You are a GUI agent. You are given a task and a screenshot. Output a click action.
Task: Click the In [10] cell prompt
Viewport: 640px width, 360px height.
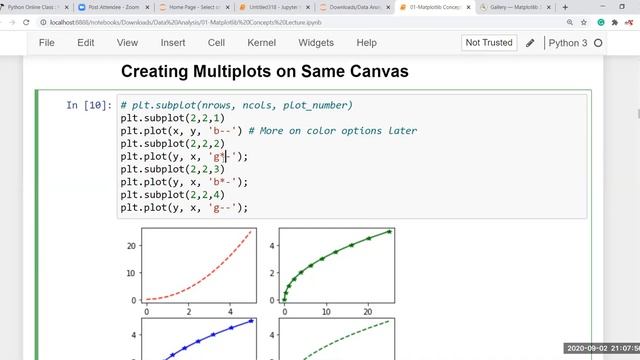point(89,105)
